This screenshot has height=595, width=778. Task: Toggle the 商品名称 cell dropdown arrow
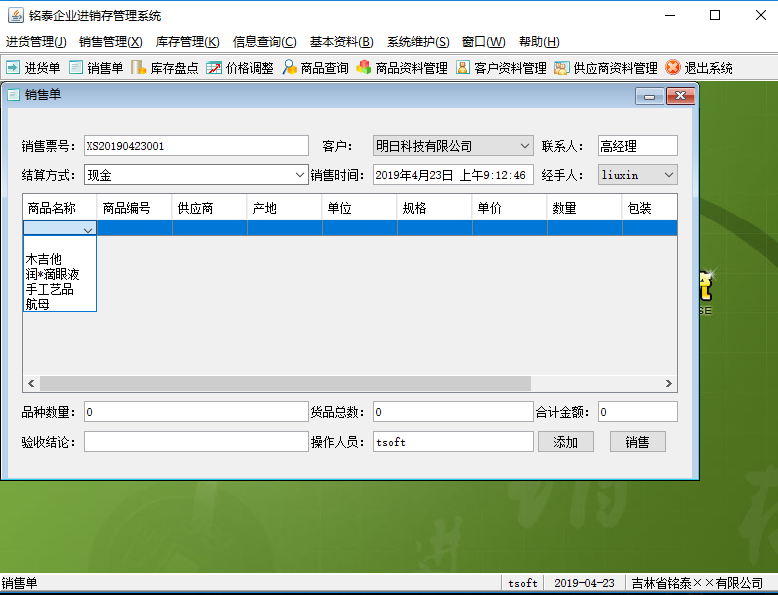click(x=88, y=230)
